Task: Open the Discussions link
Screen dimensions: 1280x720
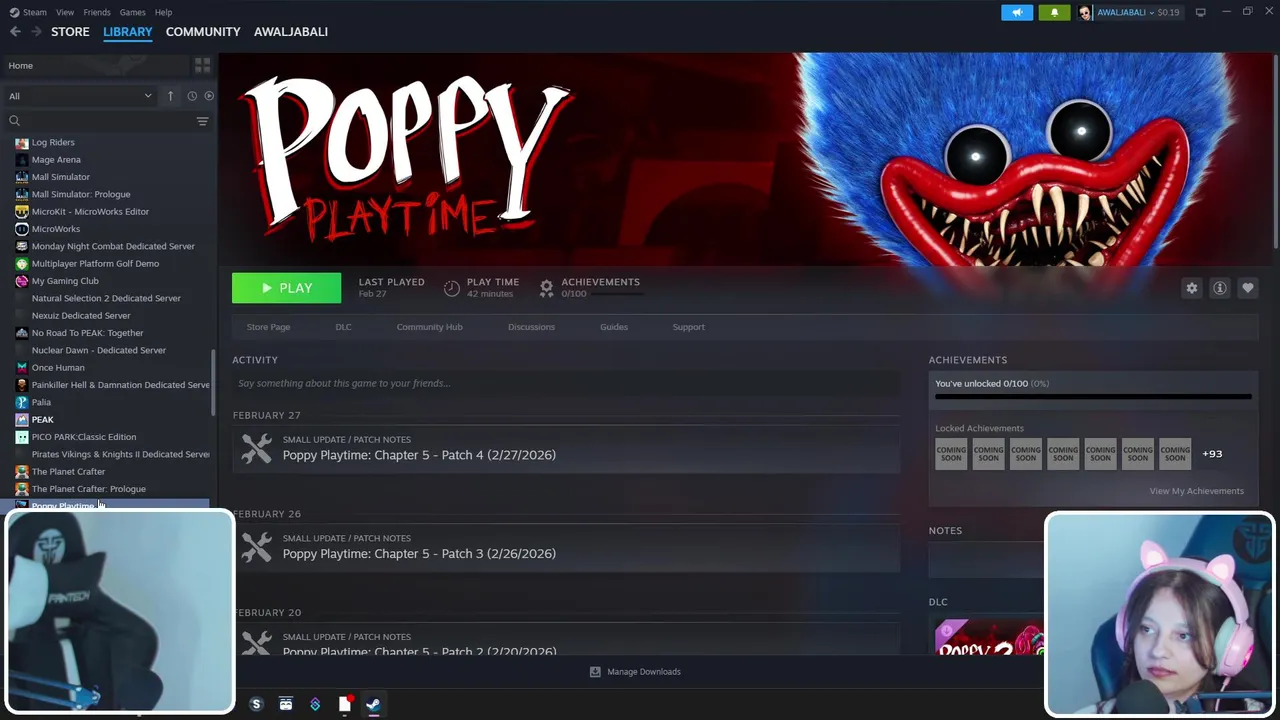Action: pos(531,327)
